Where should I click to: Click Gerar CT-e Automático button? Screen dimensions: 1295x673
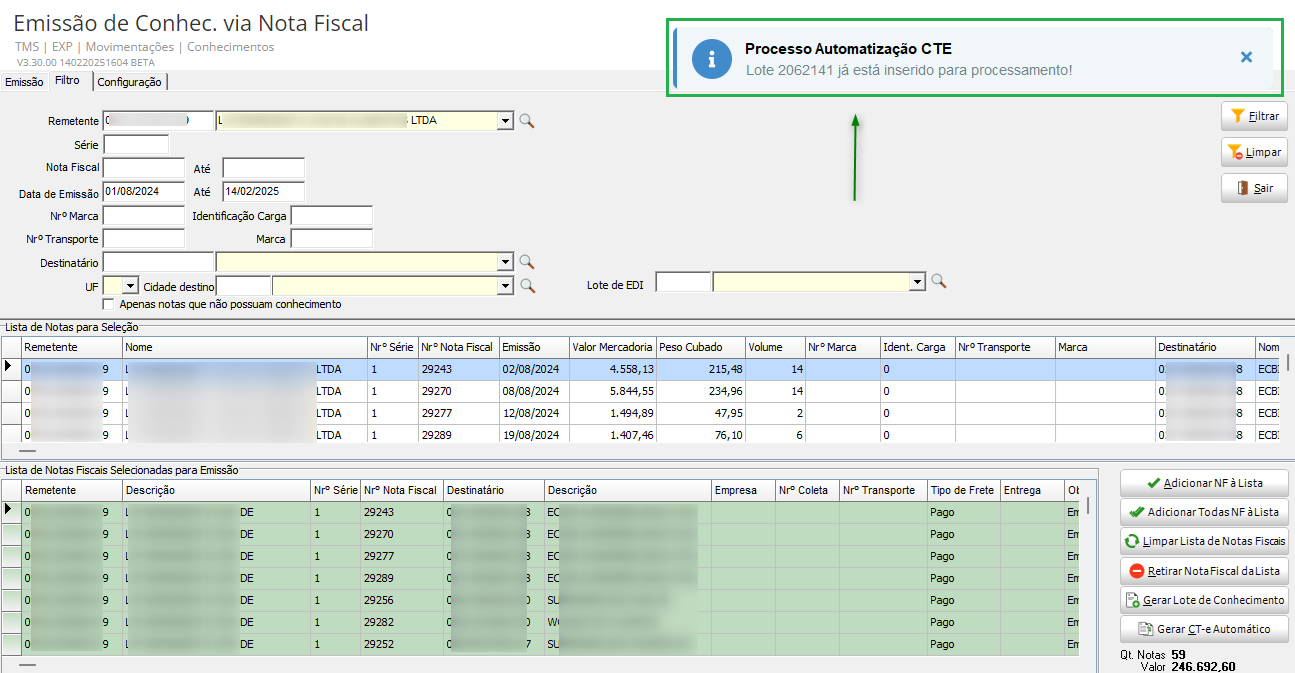(1204, 629)
